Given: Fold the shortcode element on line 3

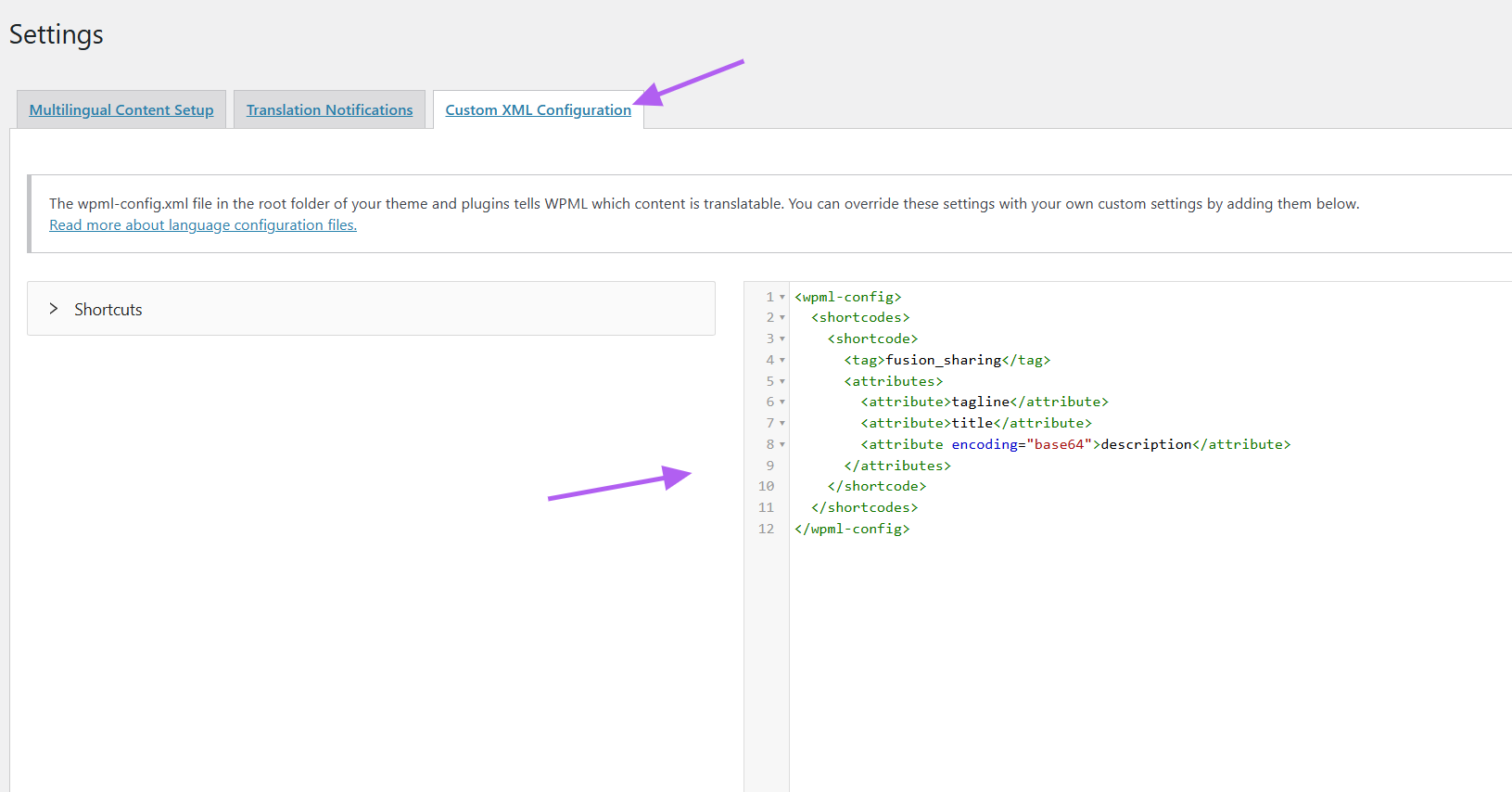Looking at the screenshot, I should click(x=782, y=339).
